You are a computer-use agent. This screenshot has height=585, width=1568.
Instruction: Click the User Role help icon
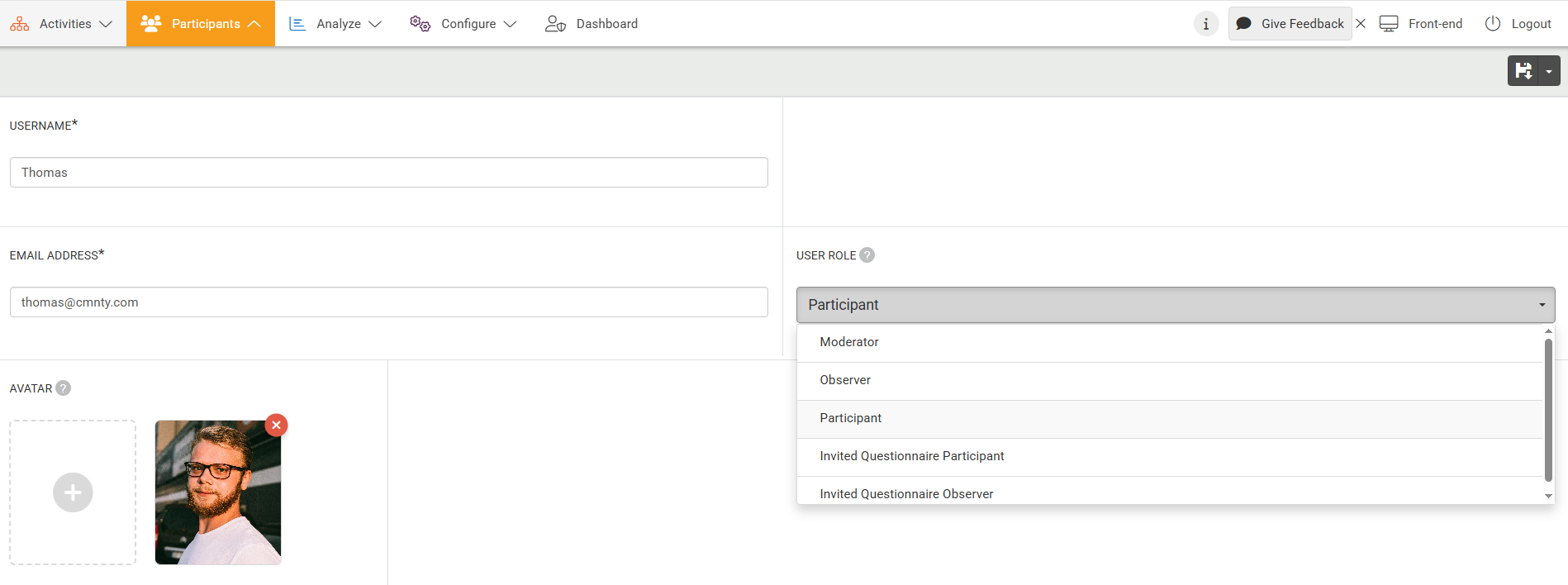(867, 255)
